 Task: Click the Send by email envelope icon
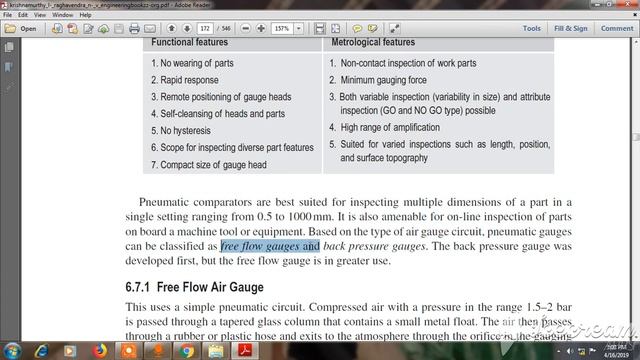pyautogui.click(x=150, y=29)
